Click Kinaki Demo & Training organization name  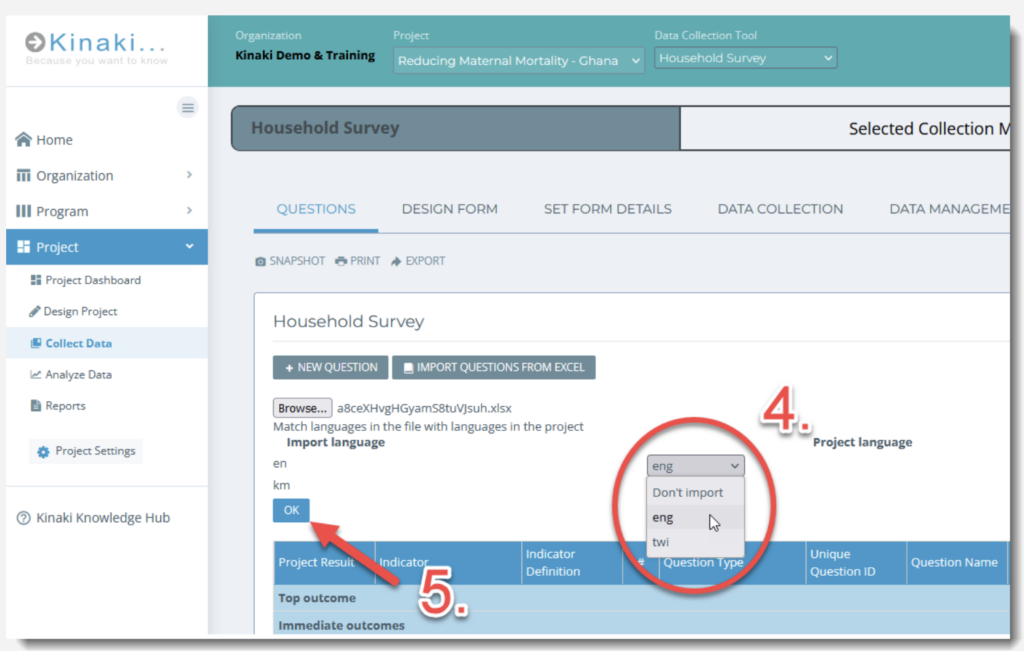305,56
